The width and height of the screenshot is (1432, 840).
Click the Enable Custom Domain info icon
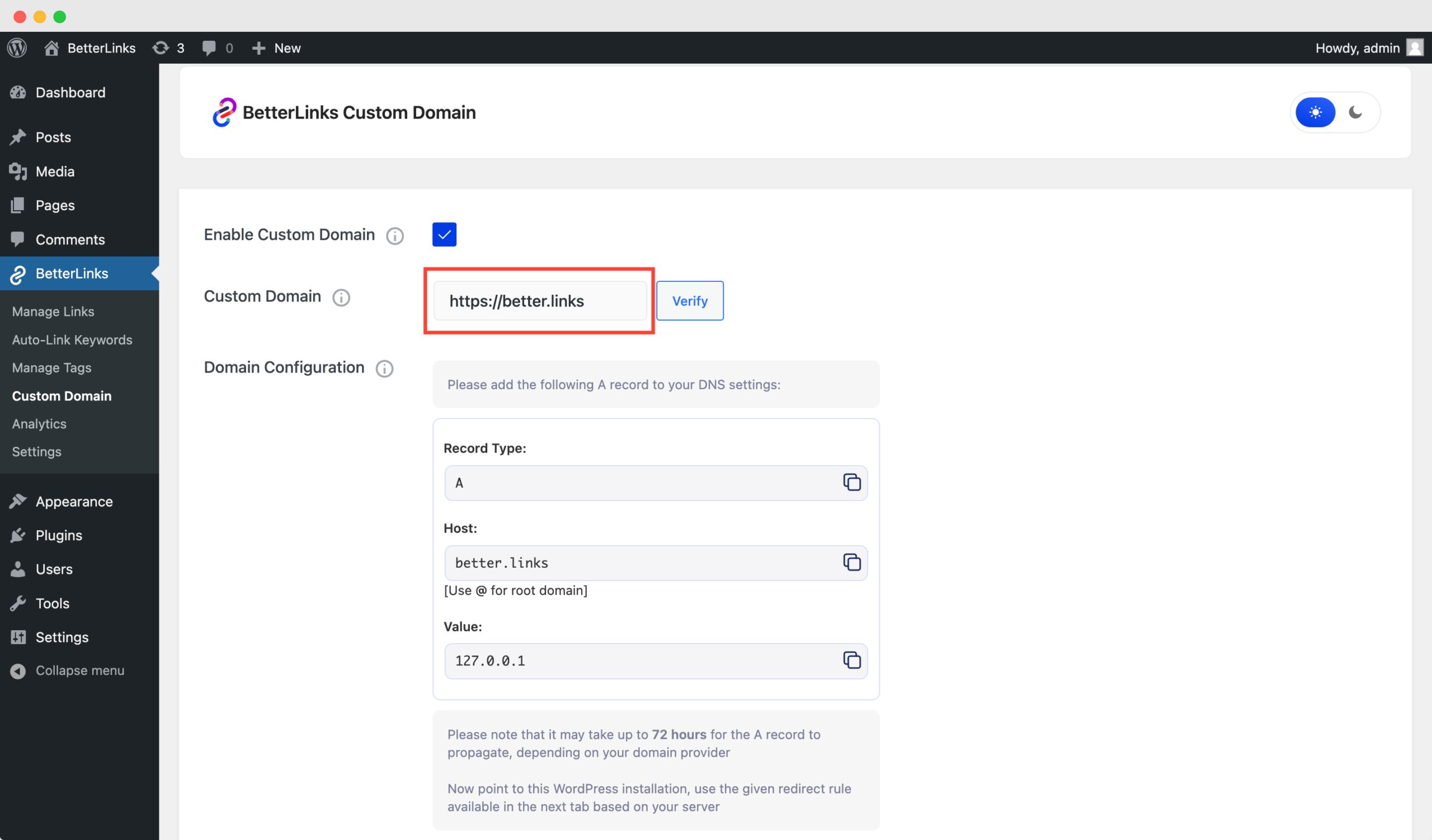[x=394, y=235]
